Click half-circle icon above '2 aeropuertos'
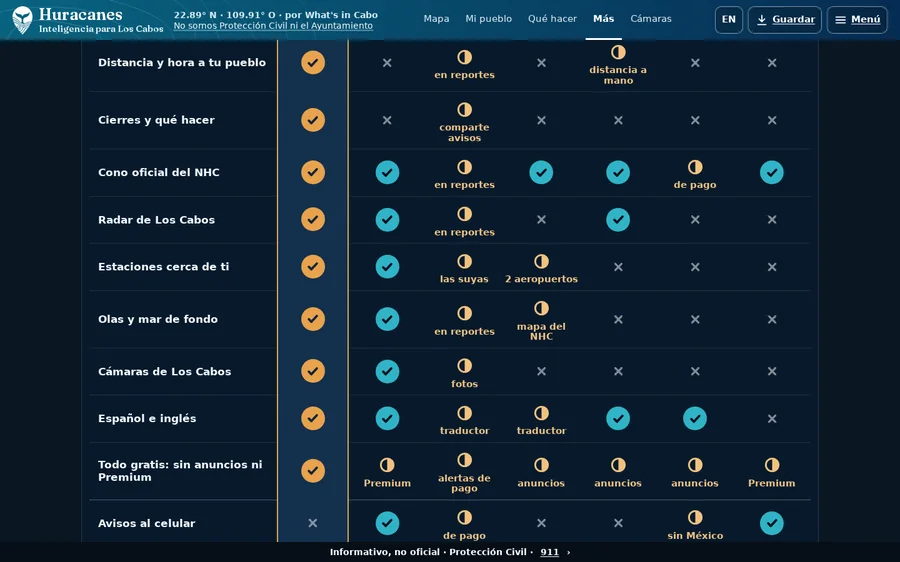 (541, 261)
